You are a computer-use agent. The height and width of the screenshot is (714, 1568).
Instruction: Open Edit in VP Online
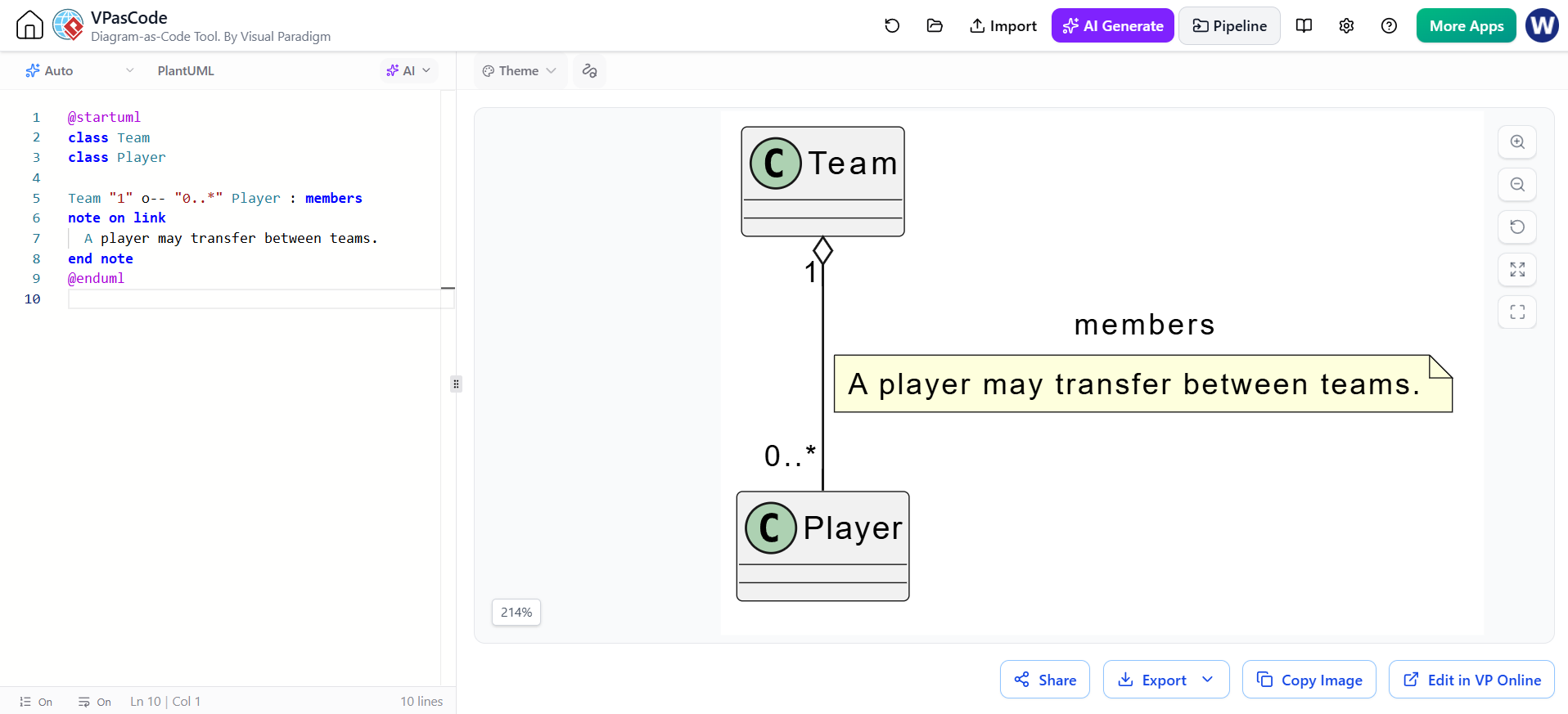[1471, 680]
